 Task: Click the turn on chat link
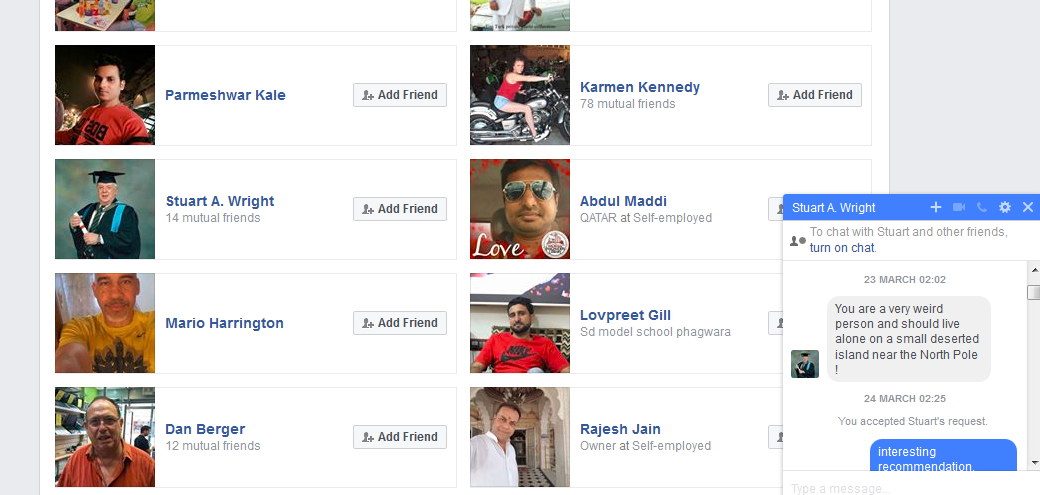coord(842,248)
